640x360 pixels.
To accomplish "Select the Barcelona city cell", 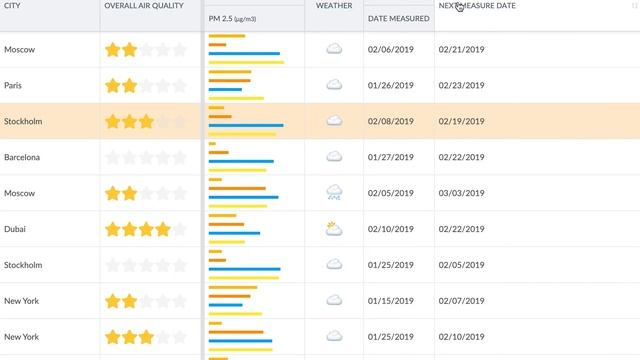I will [x=49, y=157].
